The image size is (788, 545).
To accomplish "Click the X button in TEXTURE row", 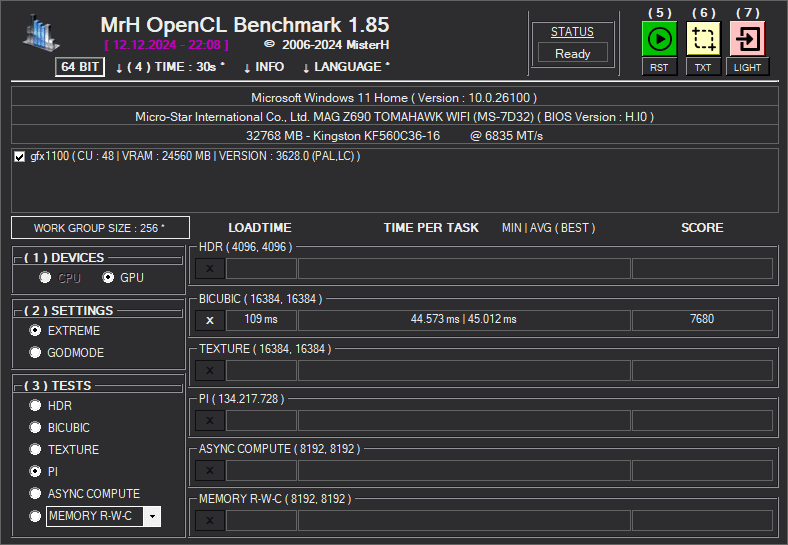I will pos(210,371).
